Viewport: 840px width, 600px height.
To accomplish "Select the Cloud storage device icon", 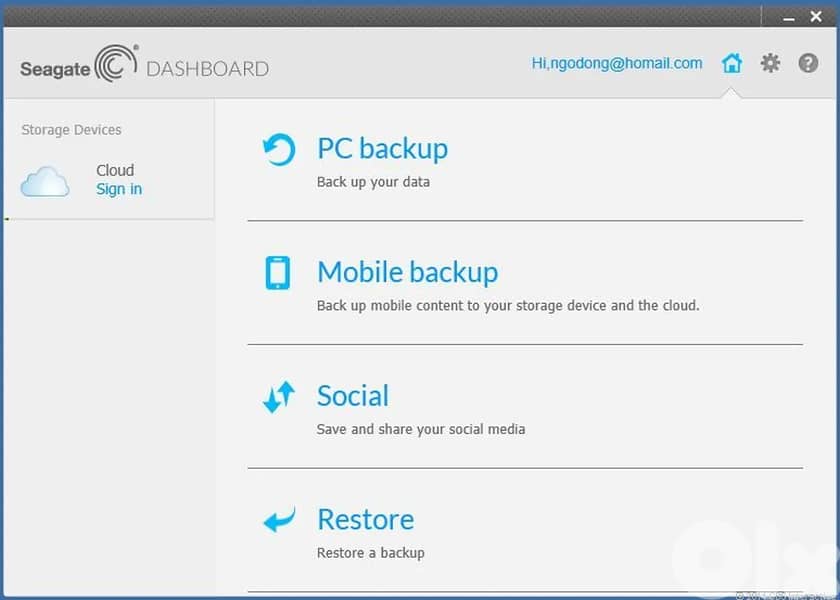I will (x=45, y=182).
